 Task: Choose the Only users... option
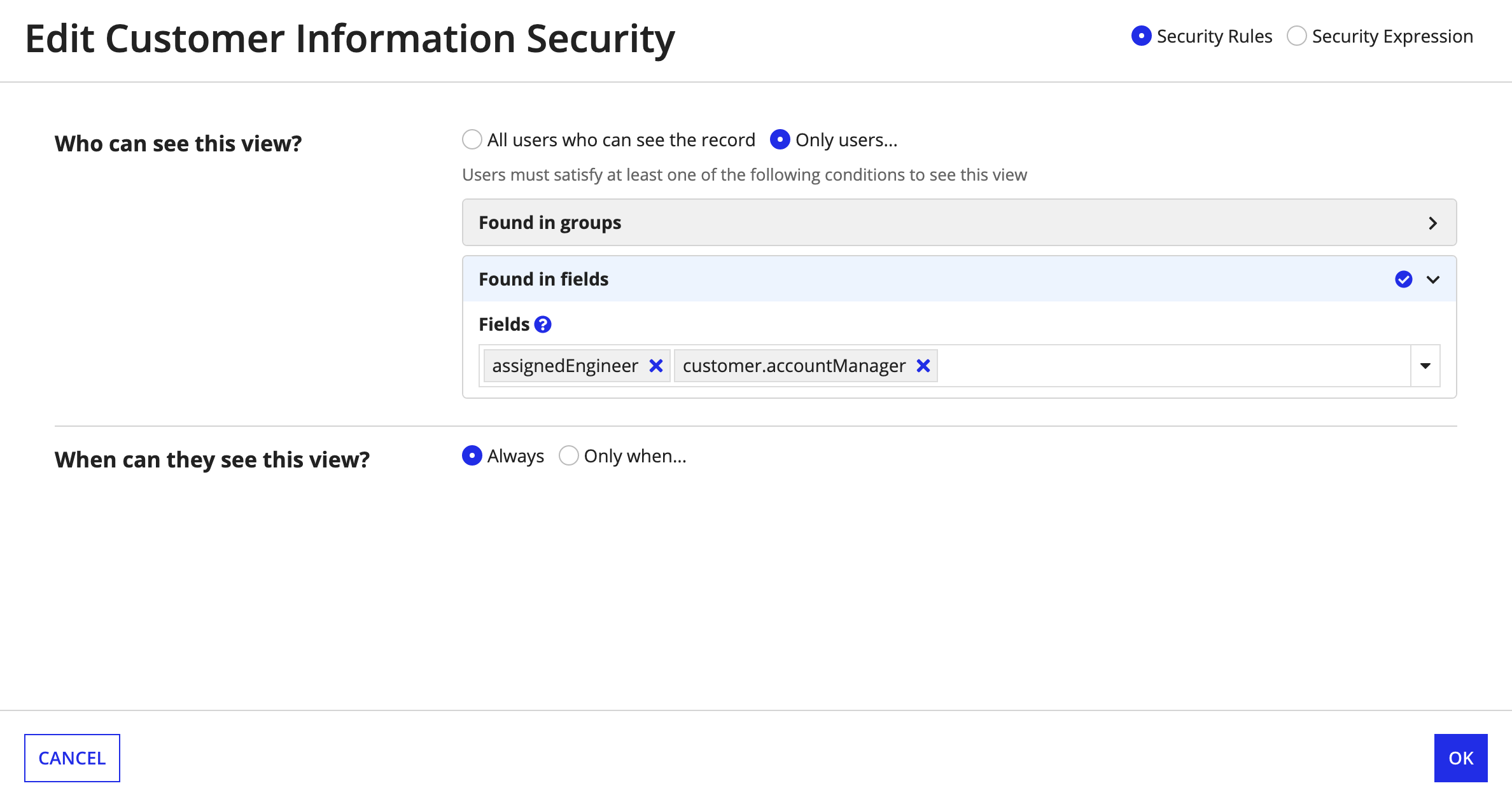780,139
